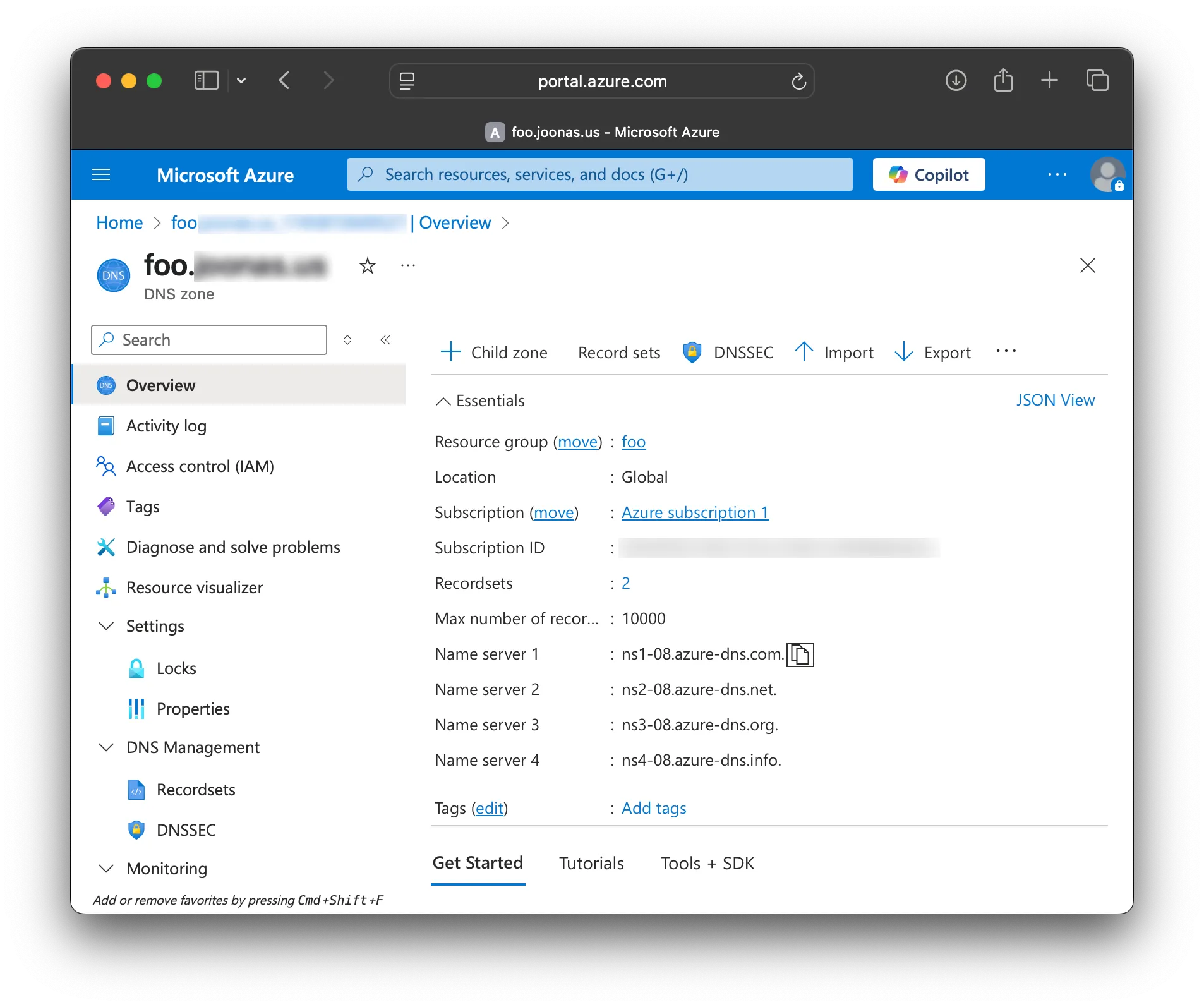Add a Child zone
This screenshot has width=1204, height=1007.
click(494, 352)
